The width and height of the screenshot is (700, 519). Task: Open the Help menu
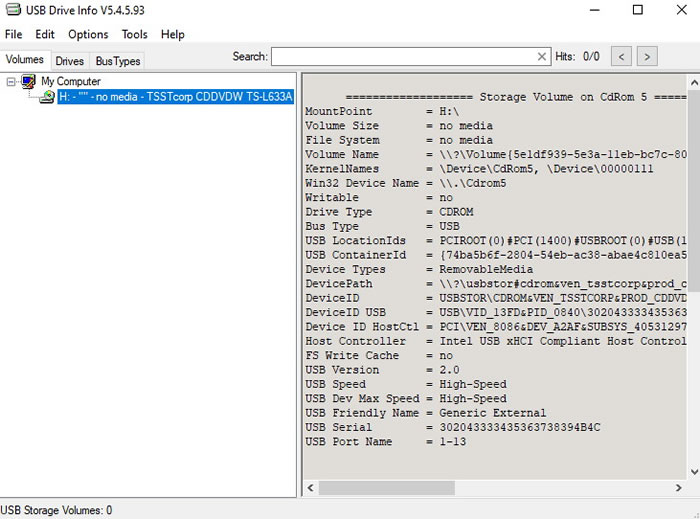(x=173, y=34)
